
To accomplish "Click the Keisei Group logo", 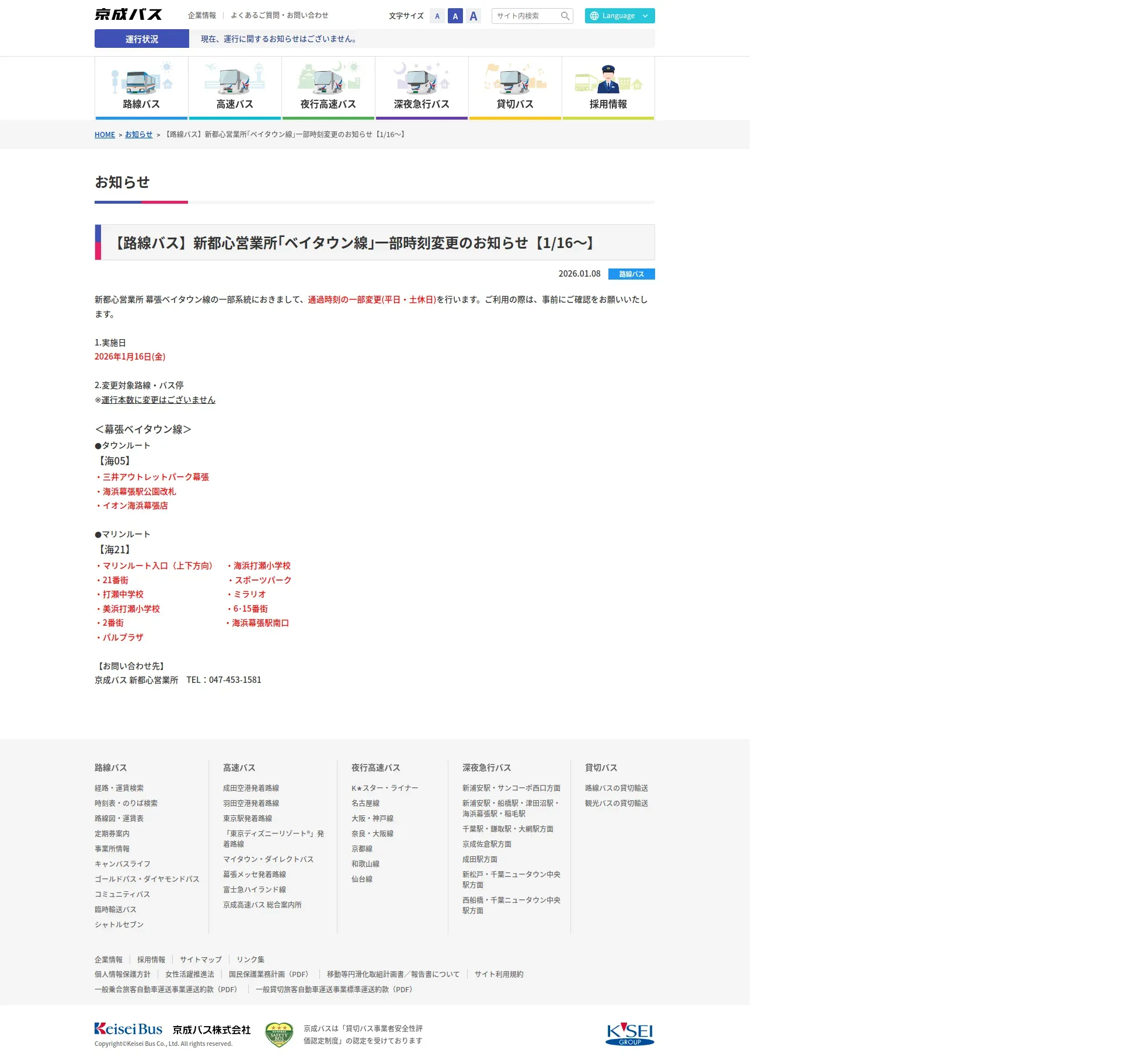I will coord(629,1034).
